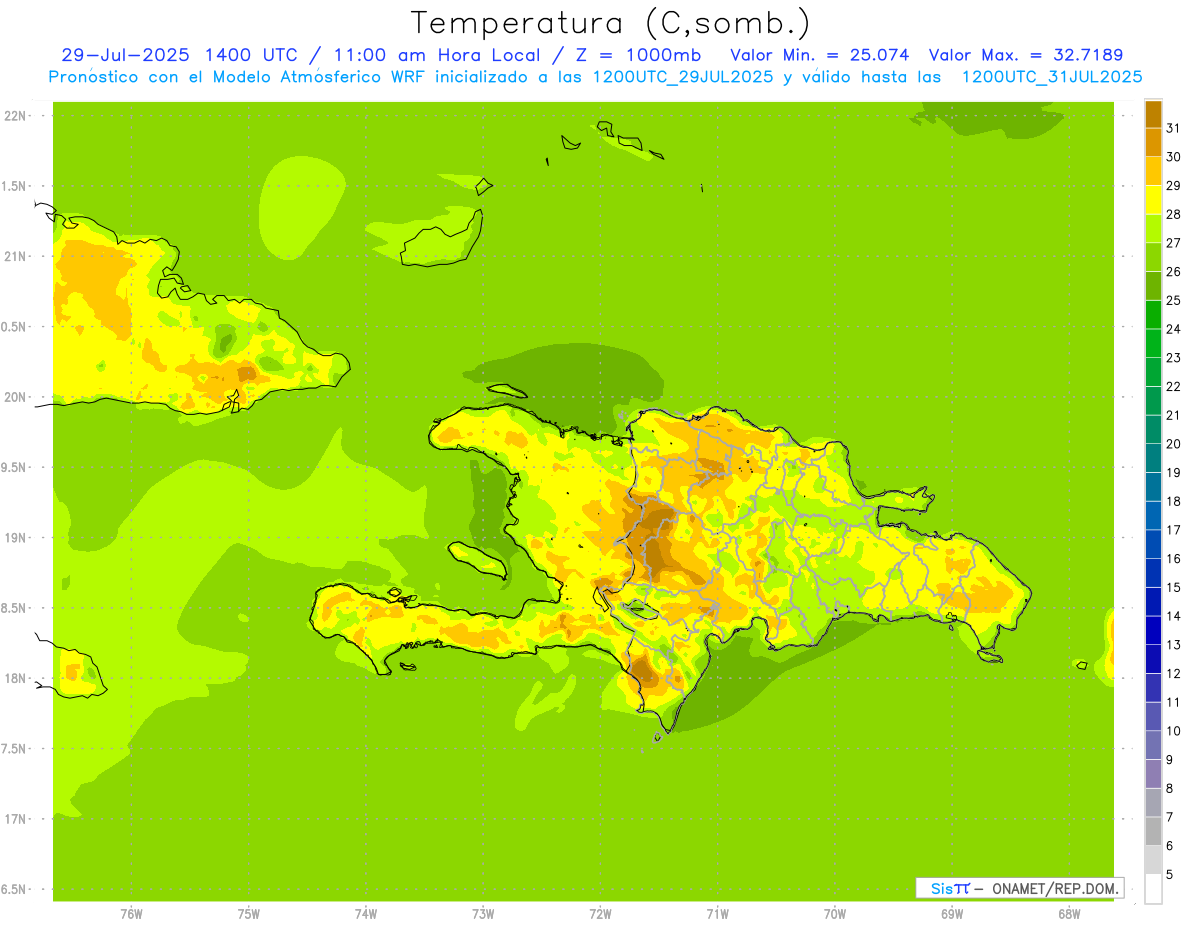Click the longitude axis label "74W"
1200x927 pixels.
click(366, 914)
